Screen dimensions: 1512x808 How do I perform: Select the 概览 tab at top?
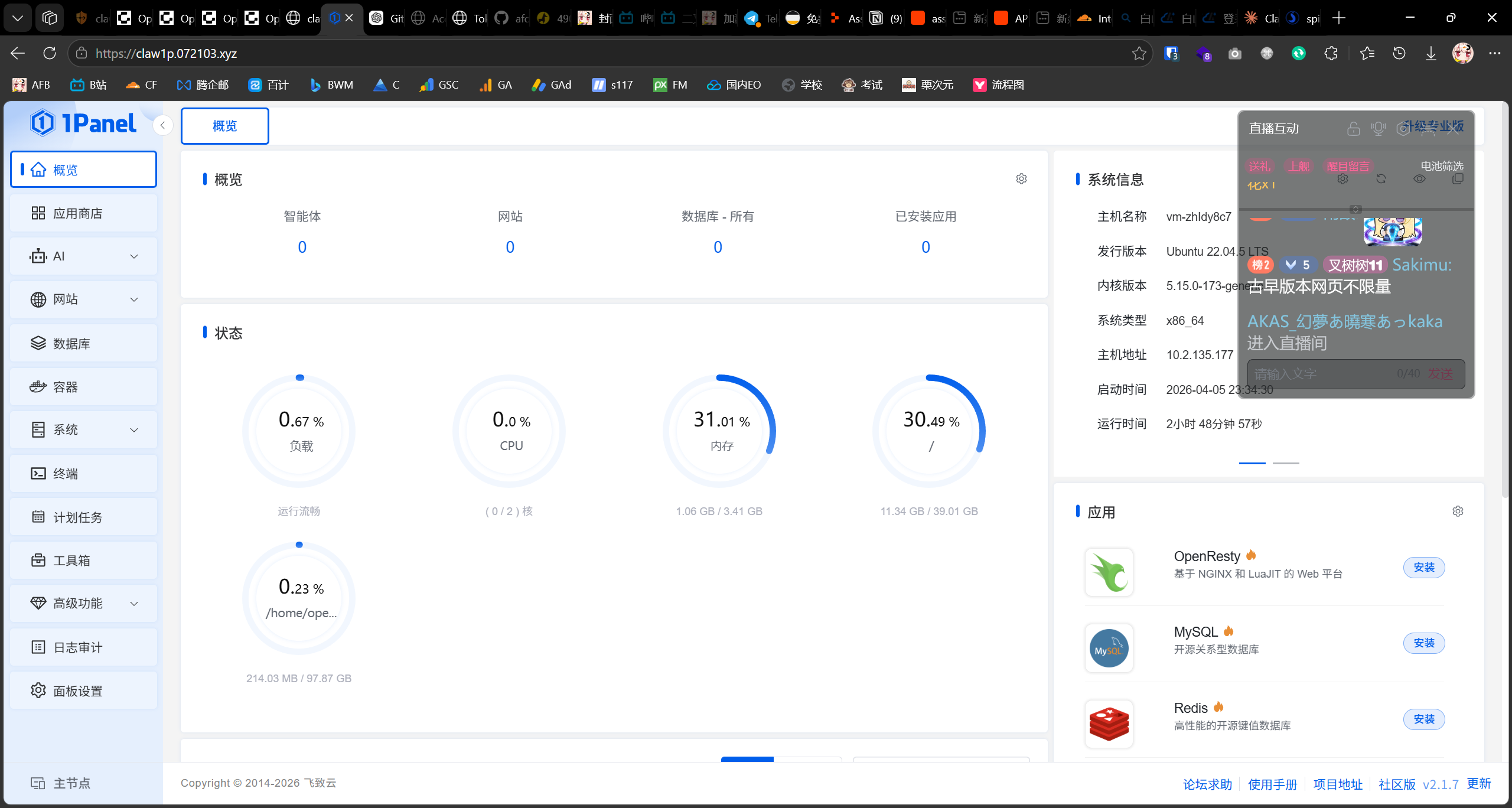pos(224,126)
